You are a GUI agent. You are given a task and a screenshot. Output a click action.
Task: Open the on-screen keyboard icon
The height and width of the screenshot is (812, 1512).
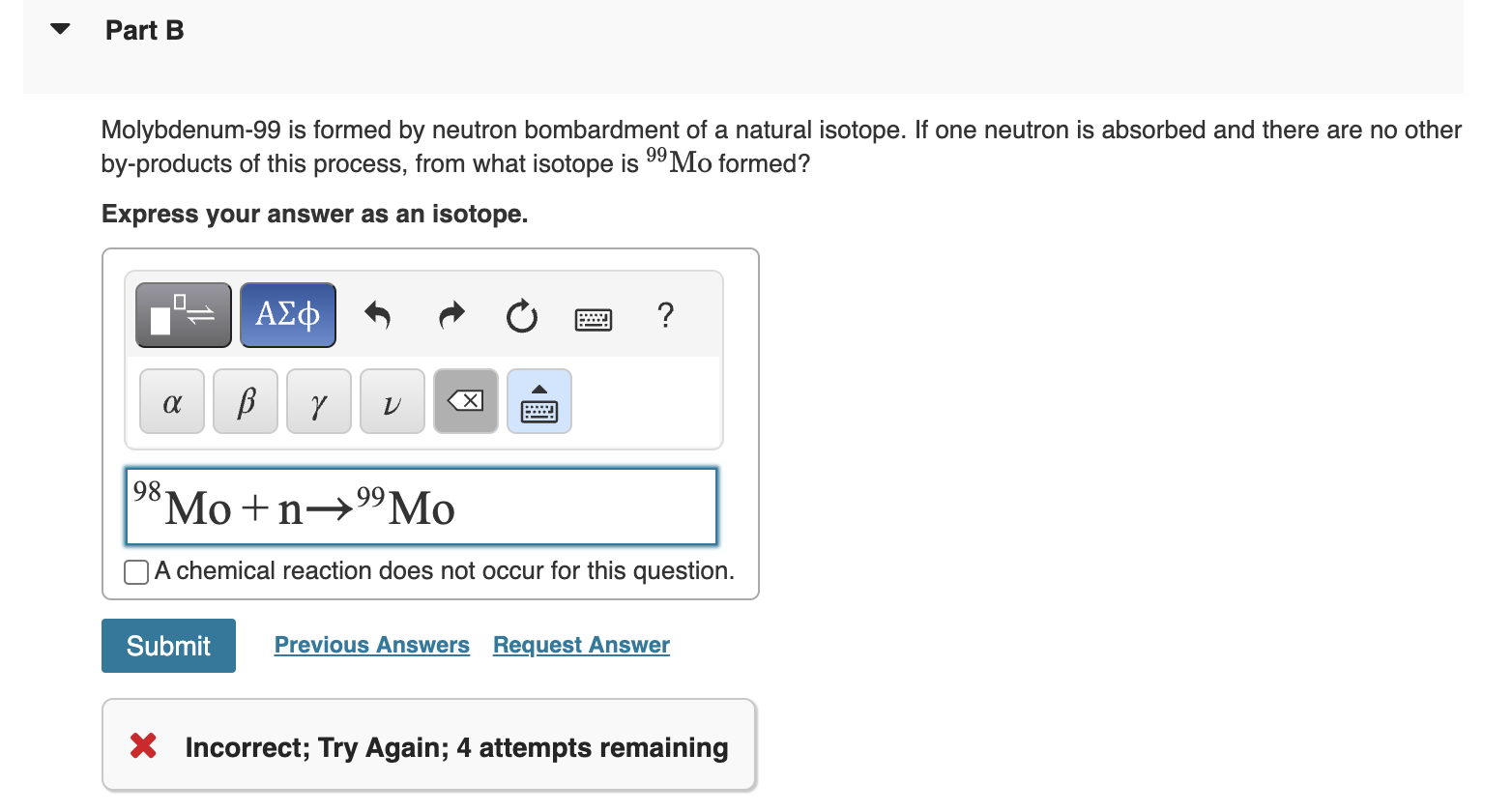pyautogui.click(x=593, y=319)
